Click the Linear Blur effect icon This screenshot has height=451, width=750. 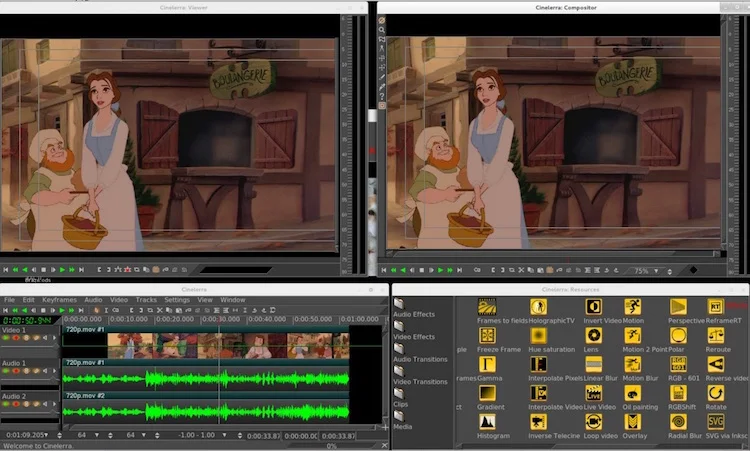(x=594, y=364)
